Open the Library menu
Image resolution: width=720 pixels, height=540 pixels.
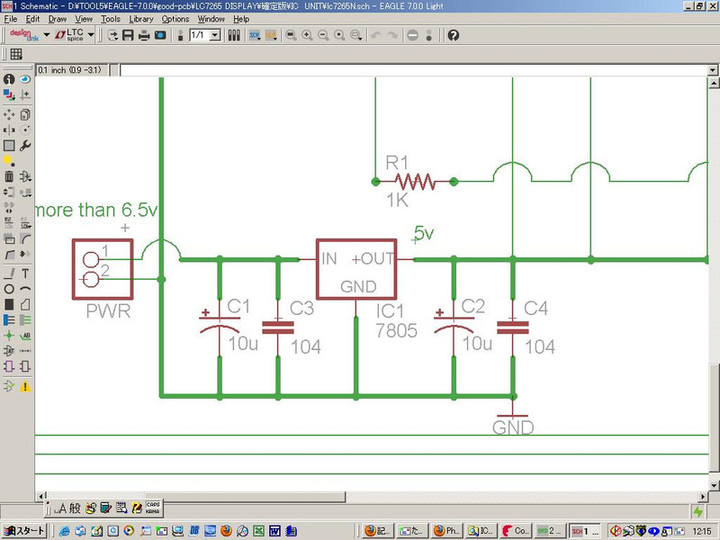point(141,19)
